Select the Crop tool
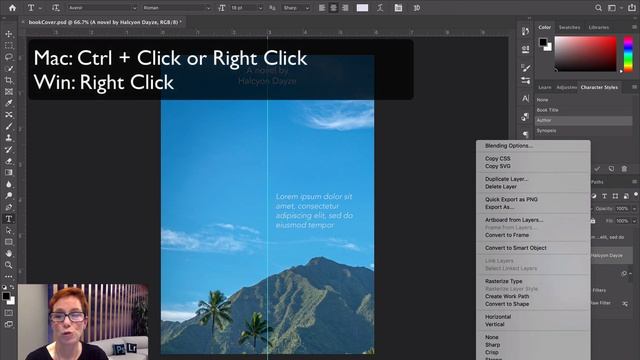The width and height of the screenshot is (640, 360). (9, 80)
